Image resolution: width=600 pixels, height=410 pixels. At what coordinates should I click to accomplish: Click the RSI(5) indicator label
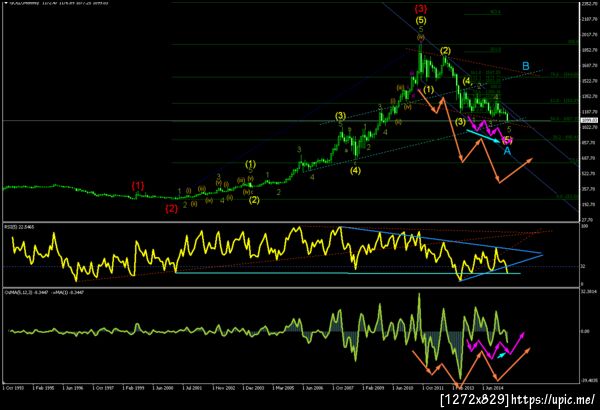(19, 227)
